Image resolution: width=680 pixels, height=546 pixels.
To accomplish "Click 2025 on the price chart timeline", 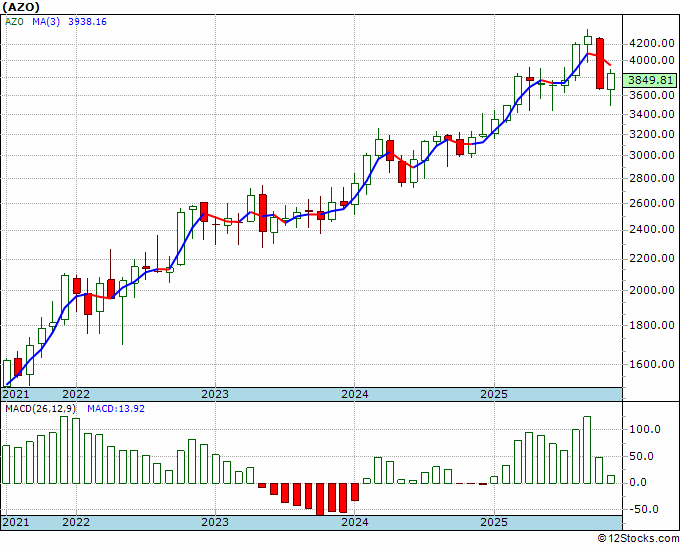I will pyautogui.click(x=494, y=394).
